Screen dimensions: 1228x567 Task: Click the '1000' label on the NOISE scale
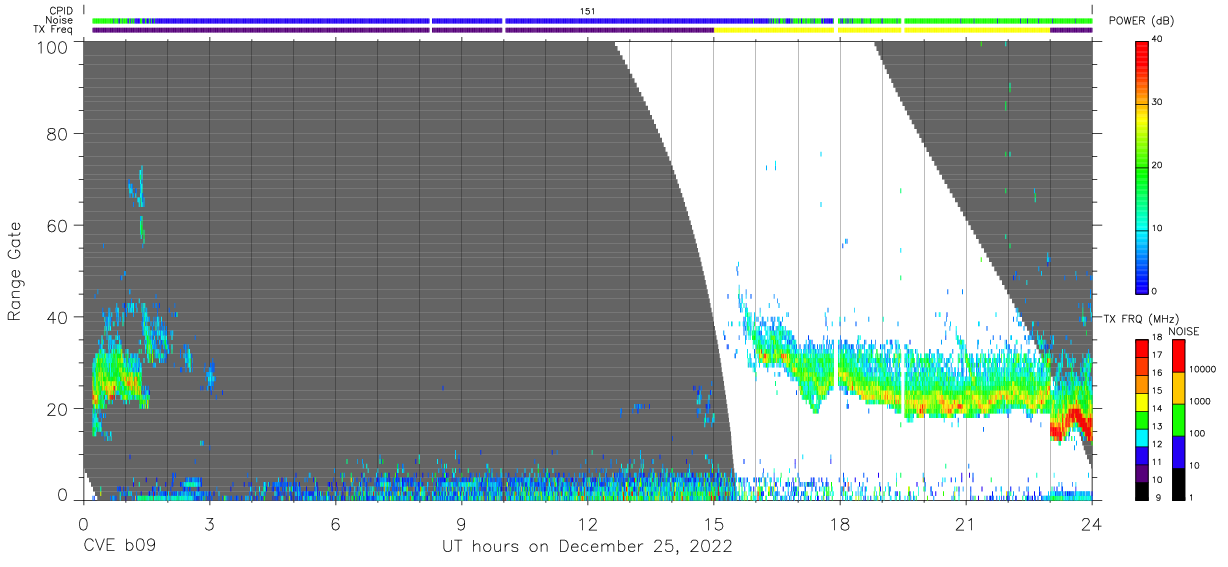tap(1199, 402)
